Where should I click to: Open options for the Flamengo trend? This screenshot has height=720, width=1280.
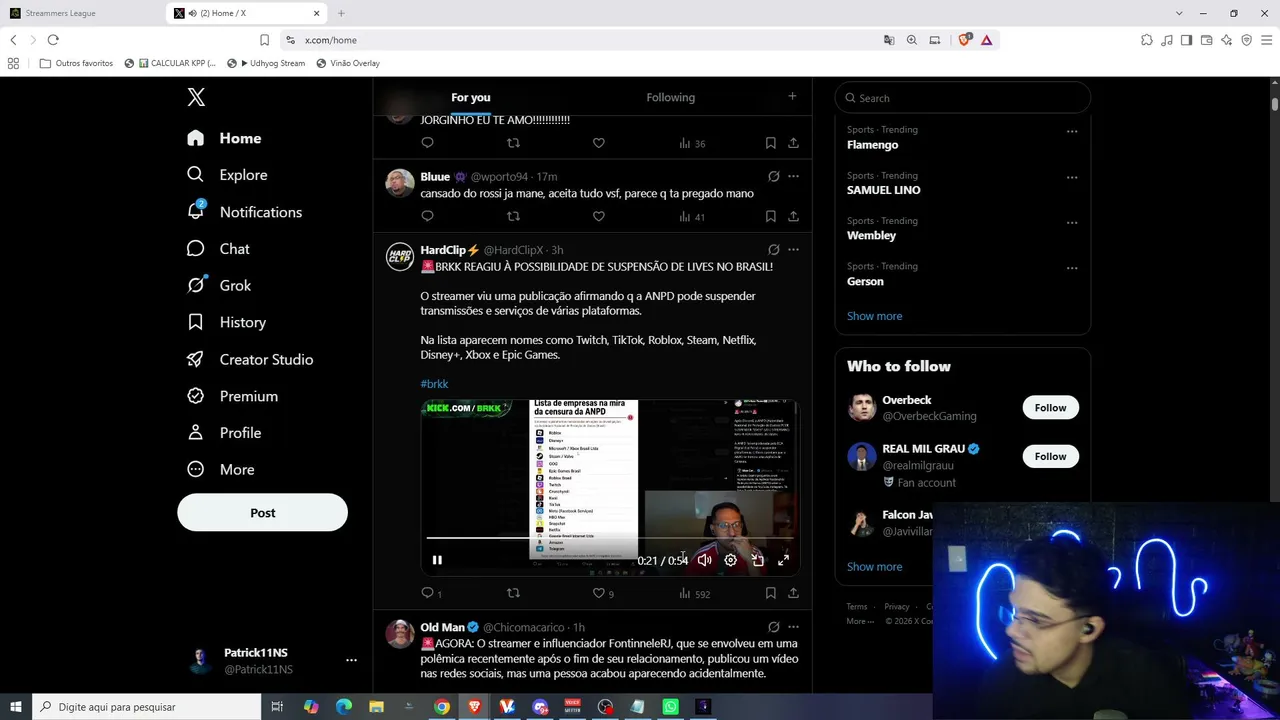pyautogui.click(x=1072, y=131)
